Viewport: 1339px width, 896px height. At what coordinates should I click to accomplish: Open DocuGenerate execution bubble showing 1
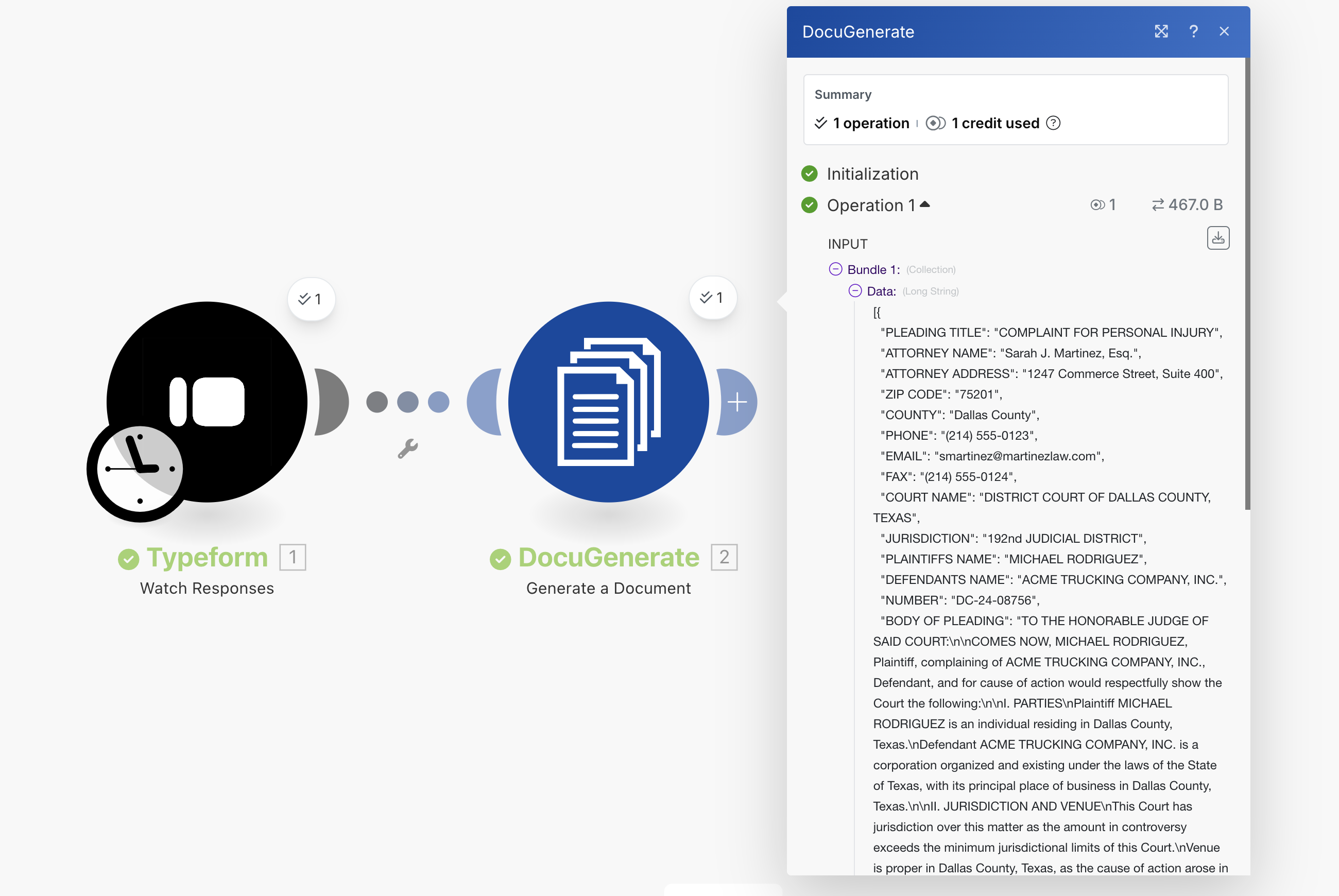(x=713, y=298)
